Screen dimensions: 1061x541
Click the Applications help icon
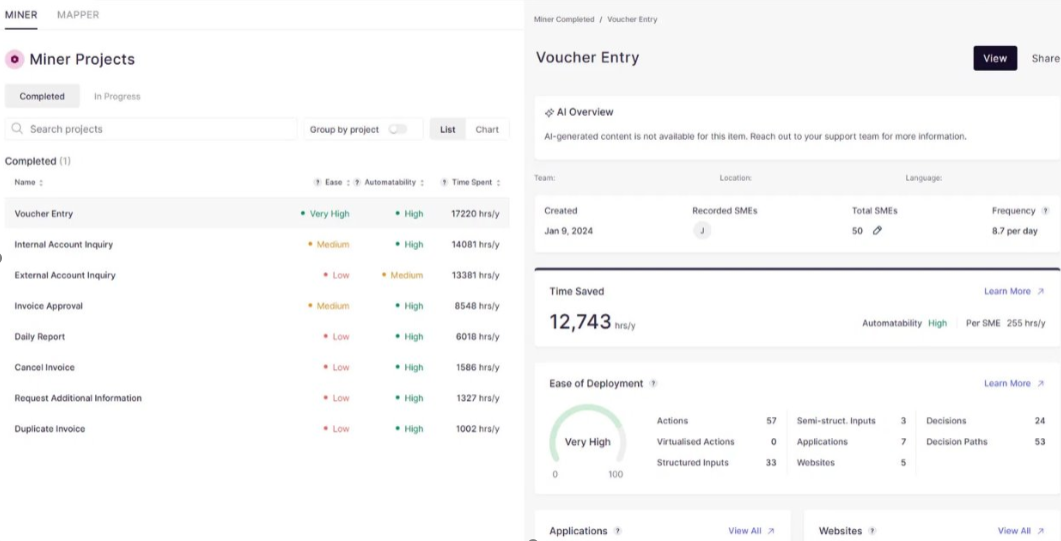(617, 531)
